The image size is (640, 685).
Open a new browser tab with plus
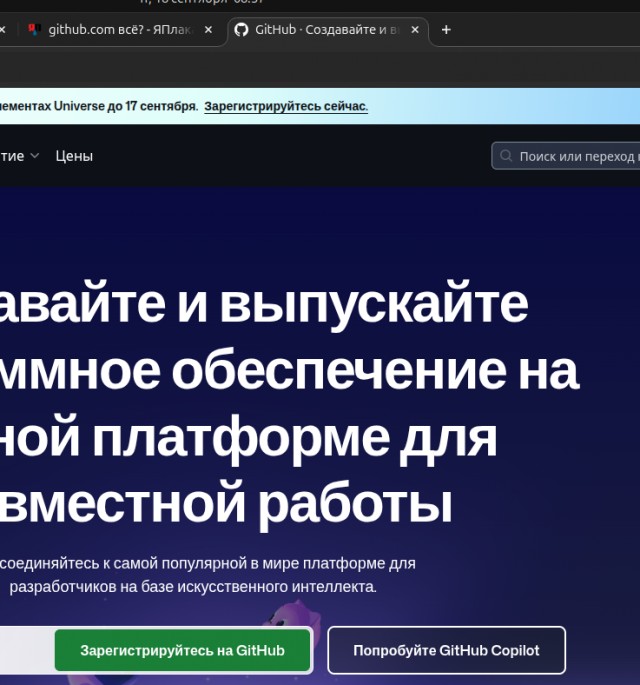(x=446, y=30)
